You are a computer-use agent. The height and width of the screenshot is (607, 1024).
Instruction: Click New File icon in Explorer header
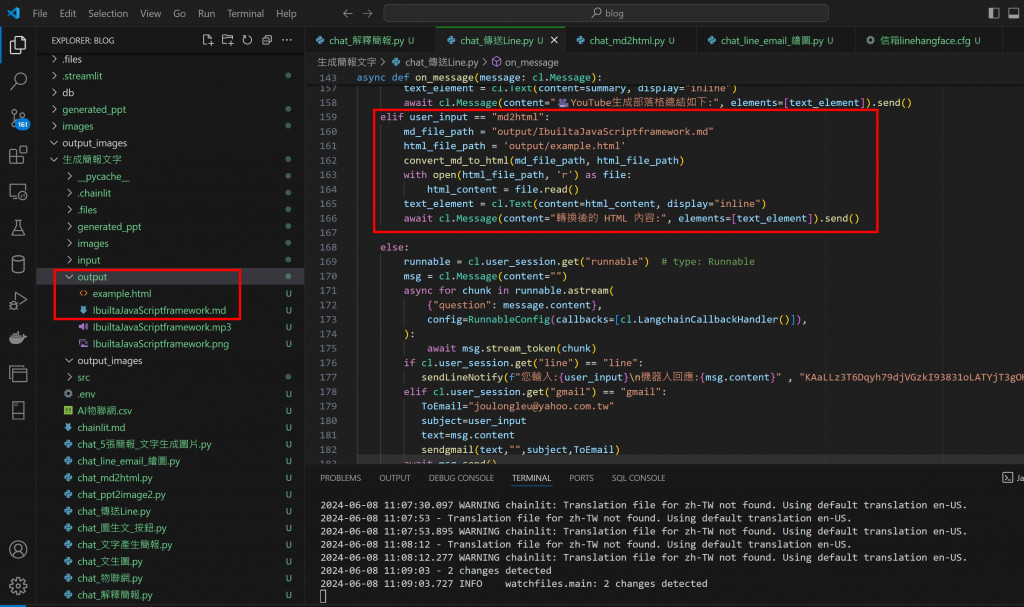coord(208,40)
